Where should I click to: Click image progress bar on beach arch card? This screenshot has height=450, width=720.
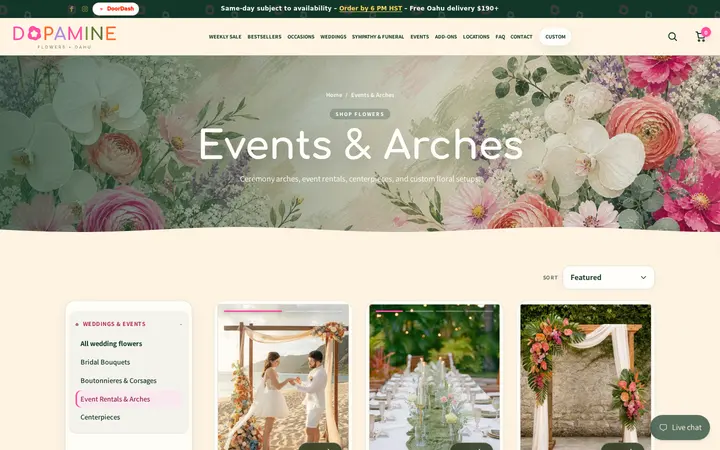click(283, 311)
